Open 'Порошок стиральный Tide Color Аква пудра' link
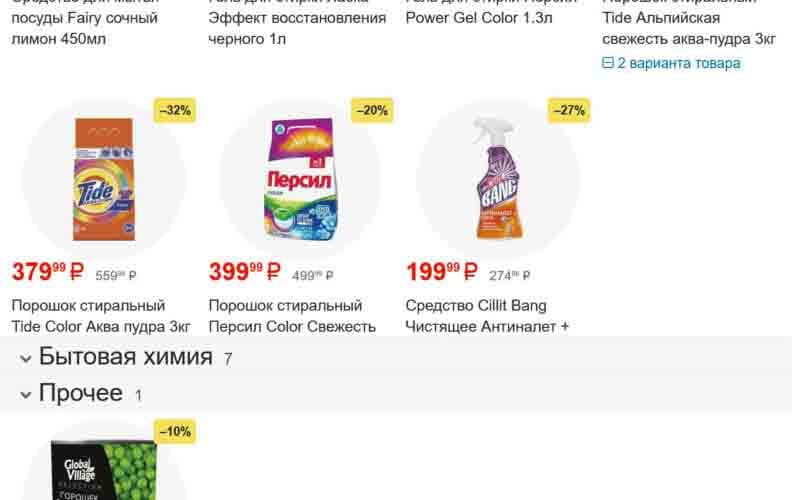Image resolution: width=800 pixels, height=500 pixels. (101, 316)
